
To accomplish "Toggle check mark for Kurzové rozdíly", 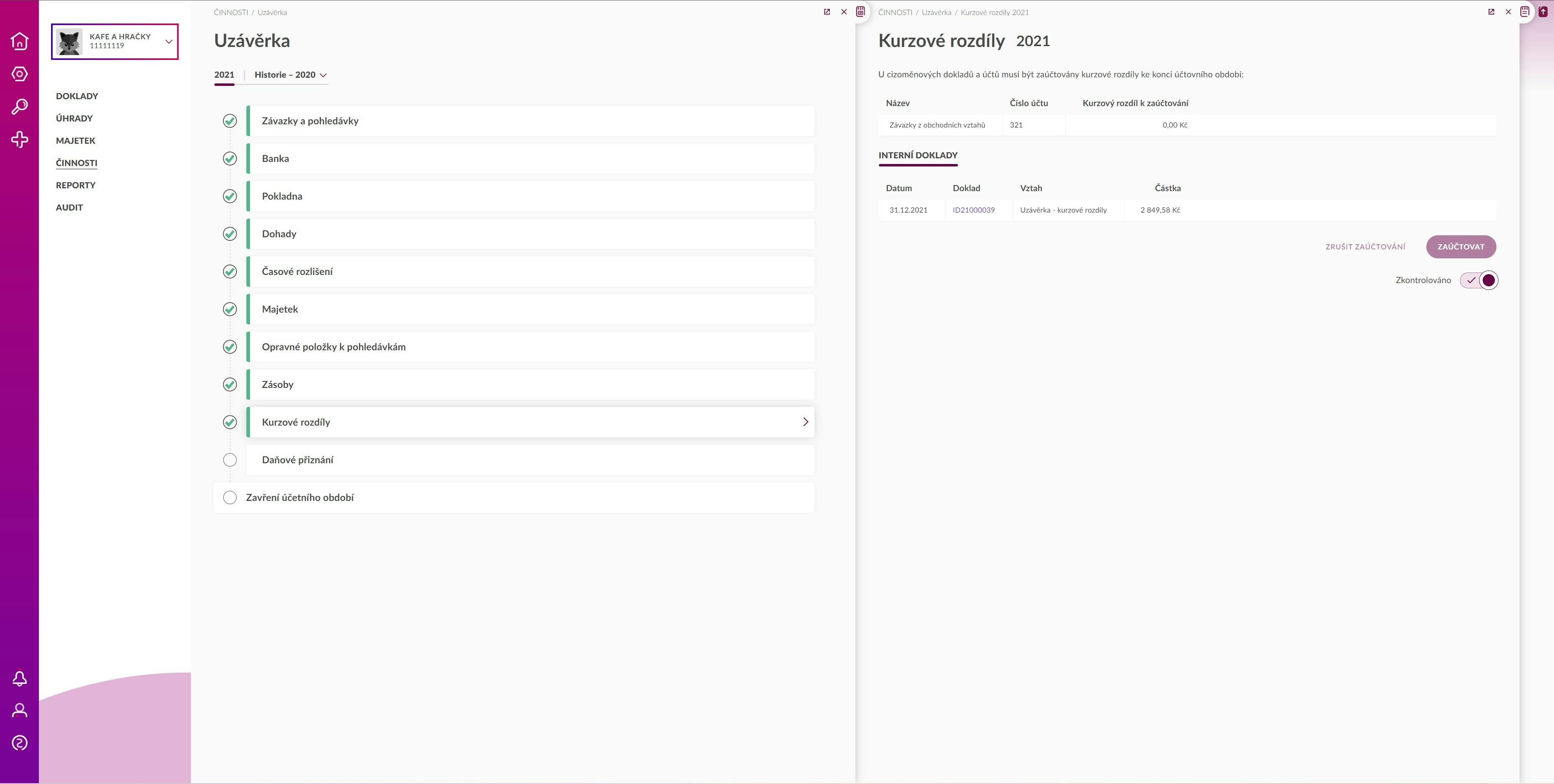I will pyautogui.click(x=230, y=422).
